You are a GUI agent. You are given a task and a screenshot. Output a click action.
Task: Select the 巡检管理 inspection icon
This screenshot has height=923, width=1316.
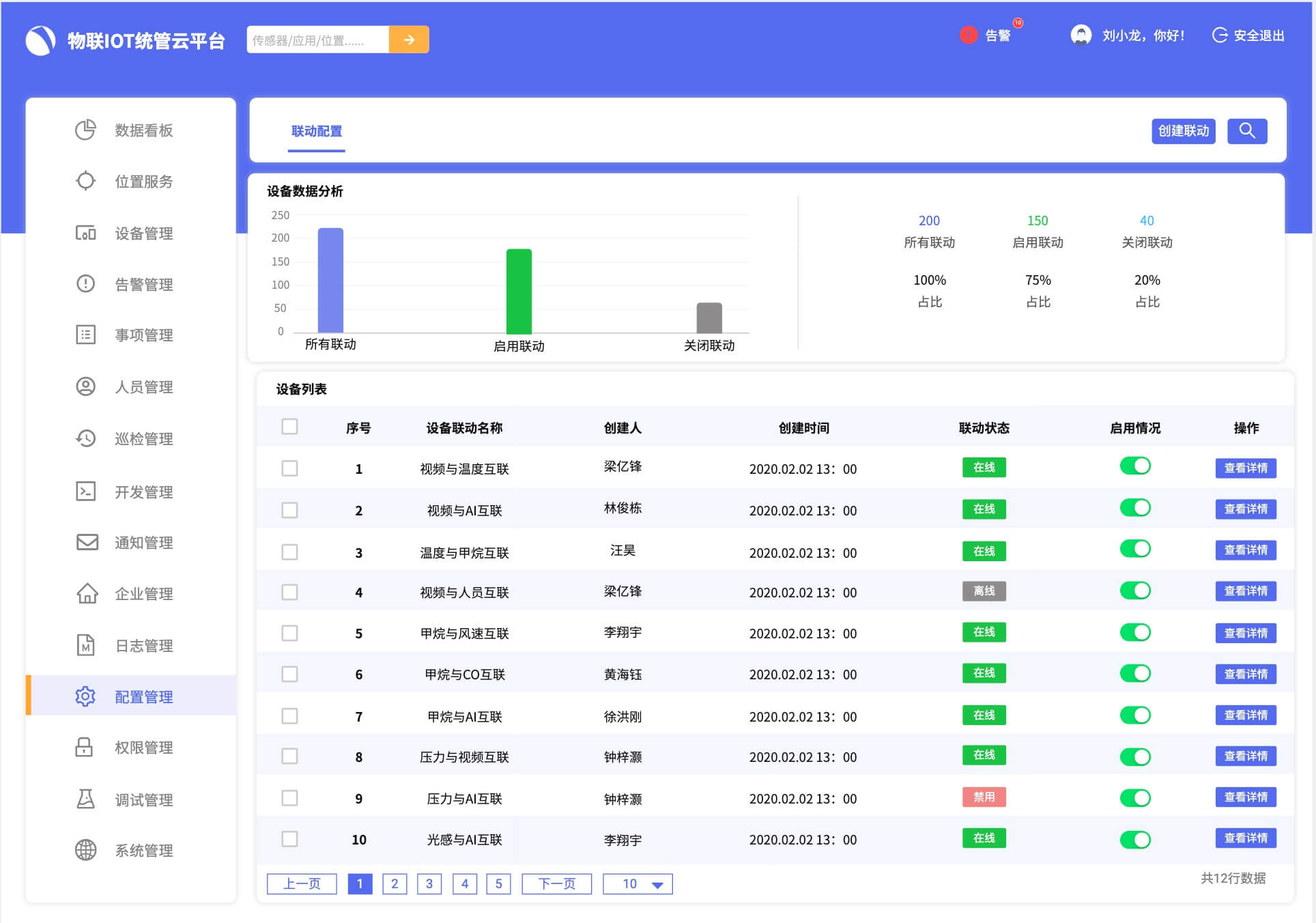pyautogui.click(x=85, y=438)
